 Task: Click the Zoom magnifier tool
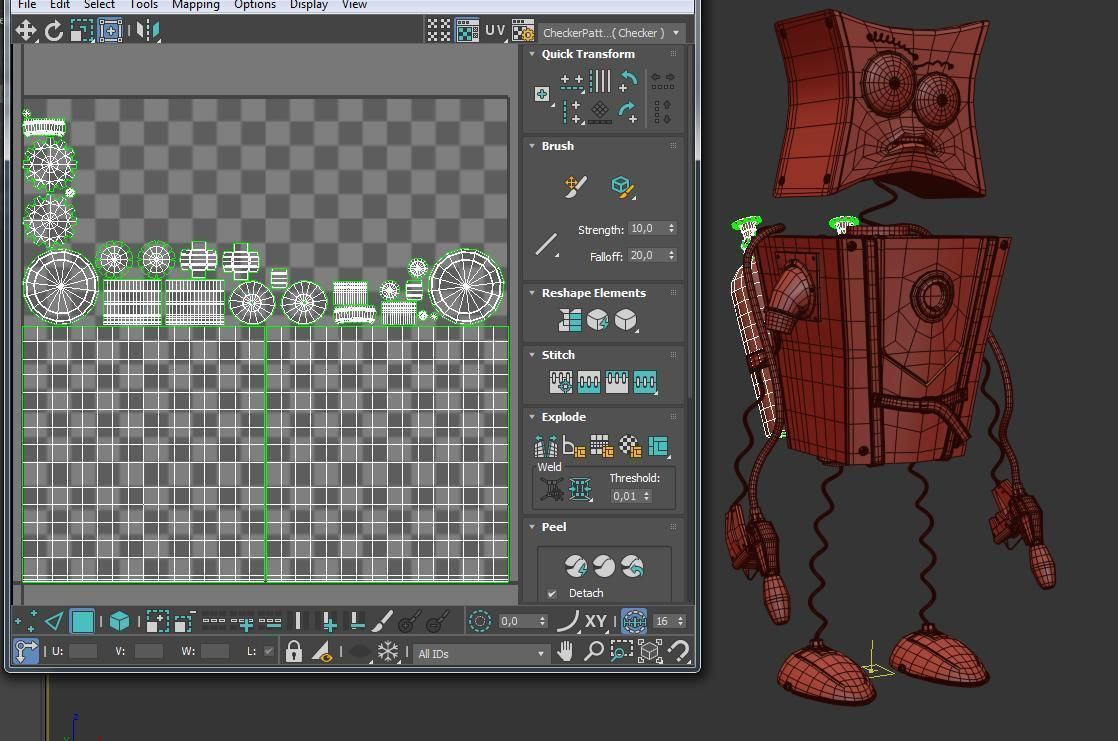593,653
